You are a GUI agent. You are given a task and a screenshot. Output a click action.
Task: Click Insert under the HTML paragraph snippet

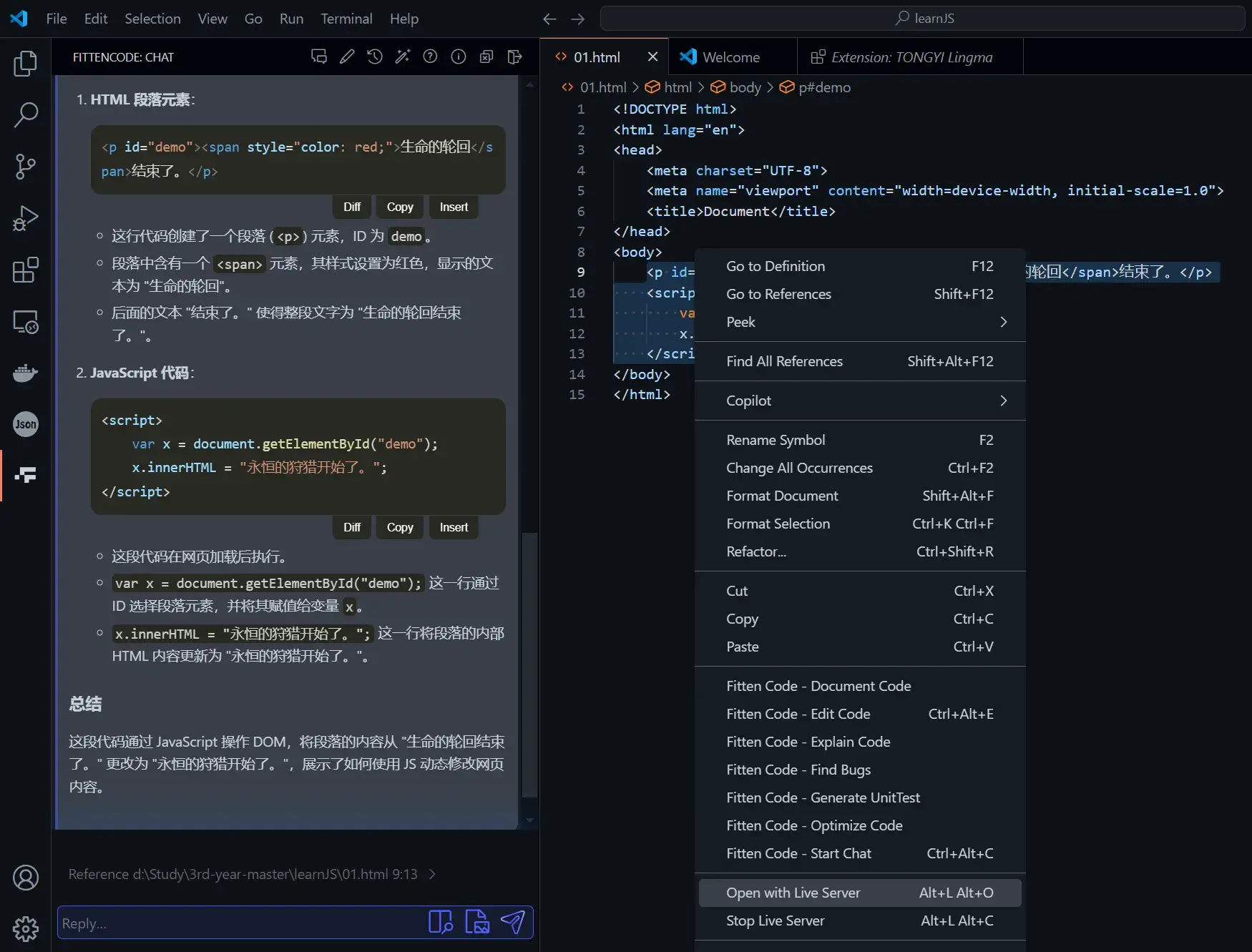coord(454,207)
